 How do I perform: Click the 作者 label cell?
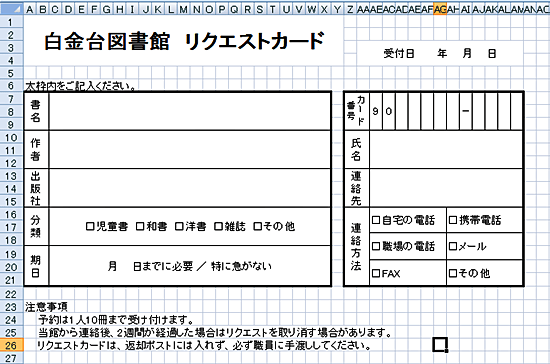tap(36, 150)
